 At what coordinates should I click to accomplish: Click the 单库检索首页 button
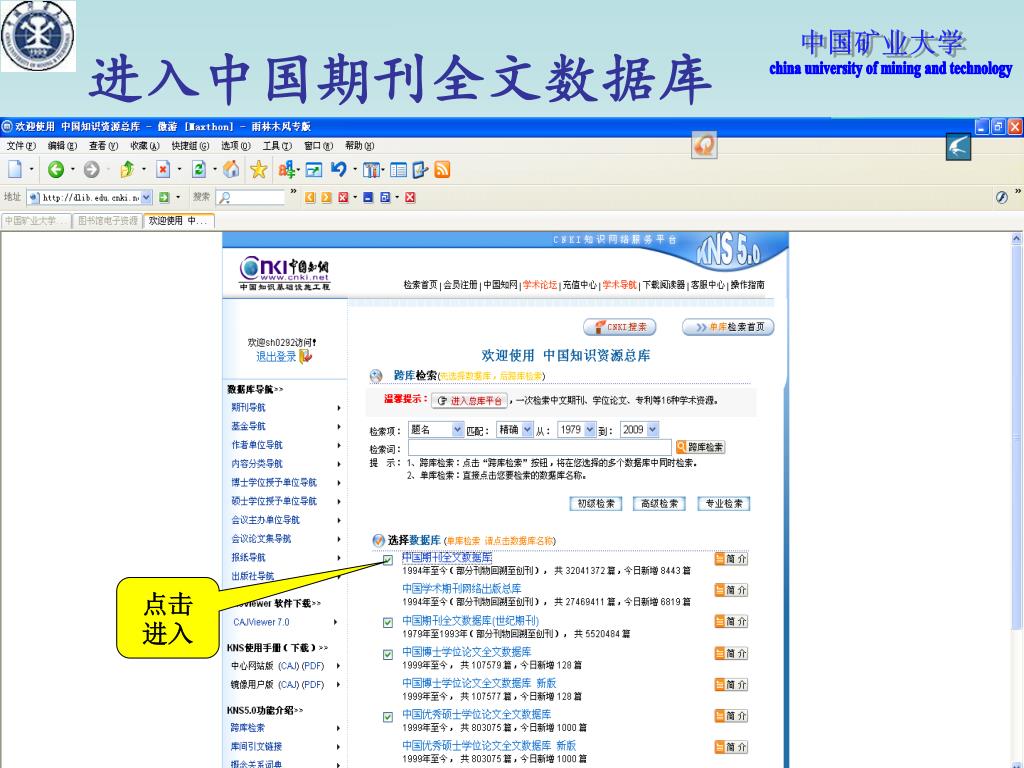728,327
